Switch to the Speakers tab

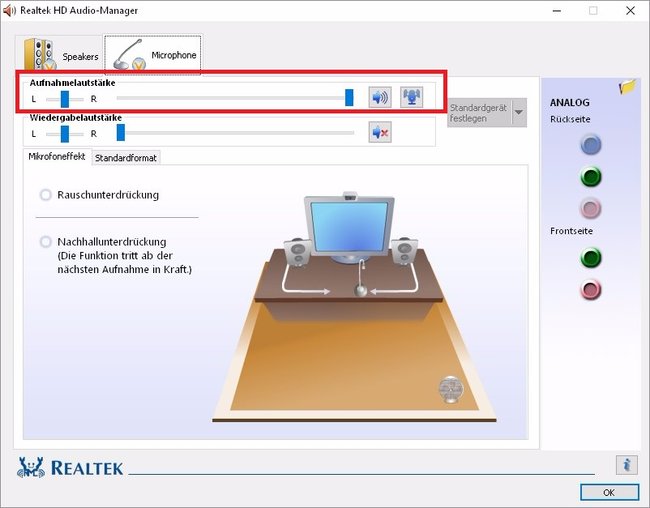pyautogui.click(x=61, y=54)
